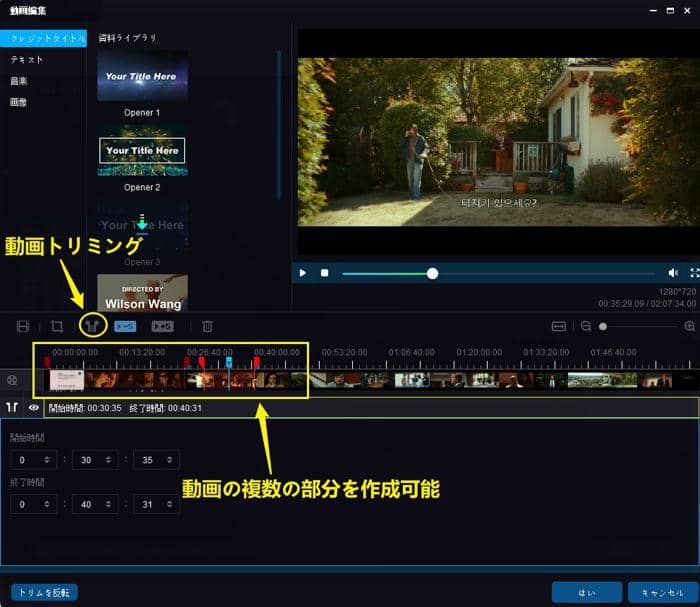
Task: Click the library panel vertical scrollbar
Action: (279, 125)
